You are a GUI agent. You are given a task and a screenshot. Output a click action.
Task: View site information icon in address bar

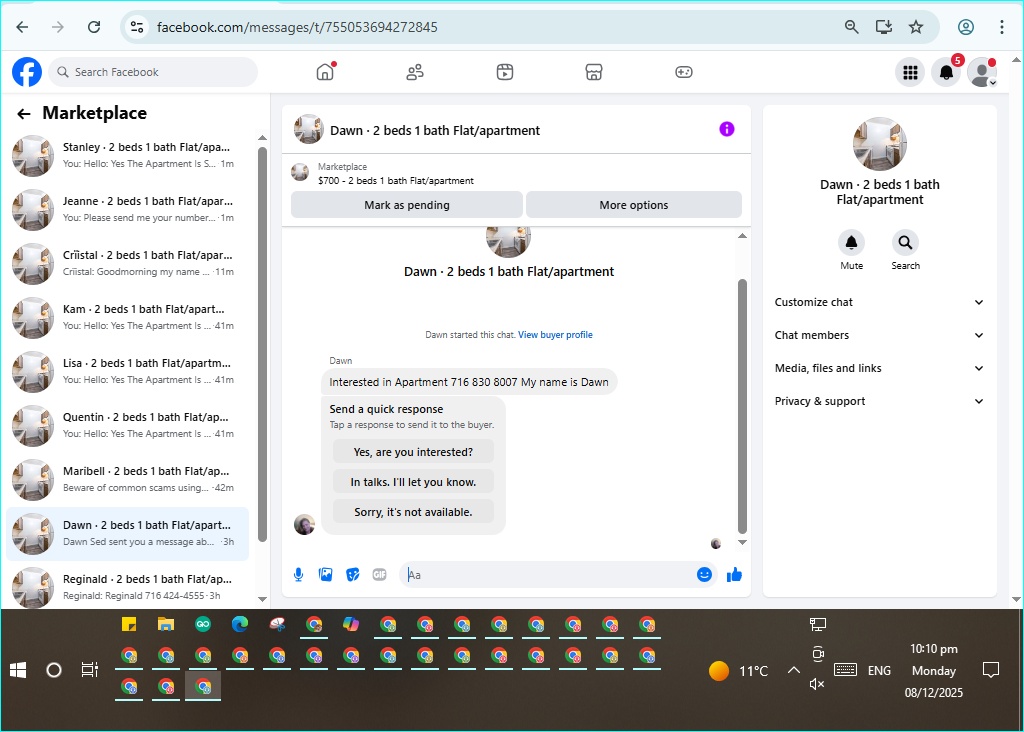click(x=137, y=27)
